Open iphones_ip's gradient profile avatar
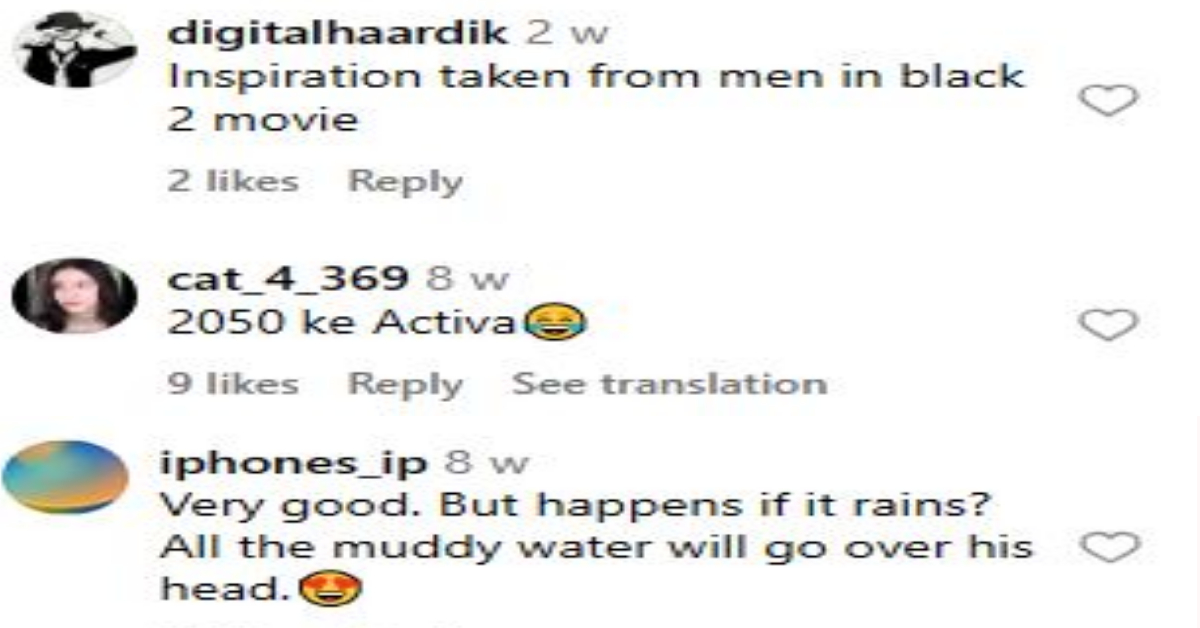 point(66,477)
